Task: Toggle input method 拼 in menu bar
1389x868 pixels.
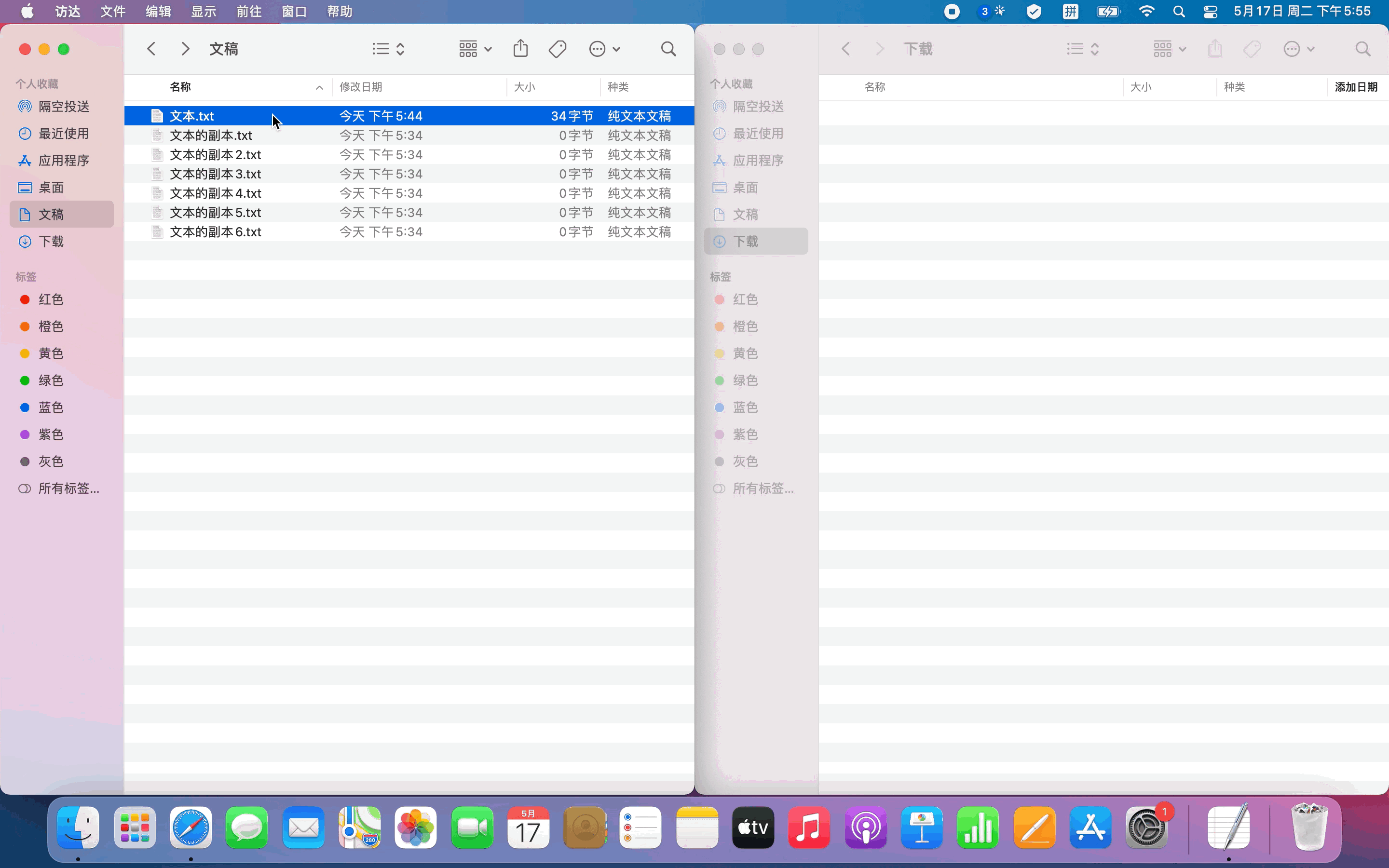Action: 1070,12
